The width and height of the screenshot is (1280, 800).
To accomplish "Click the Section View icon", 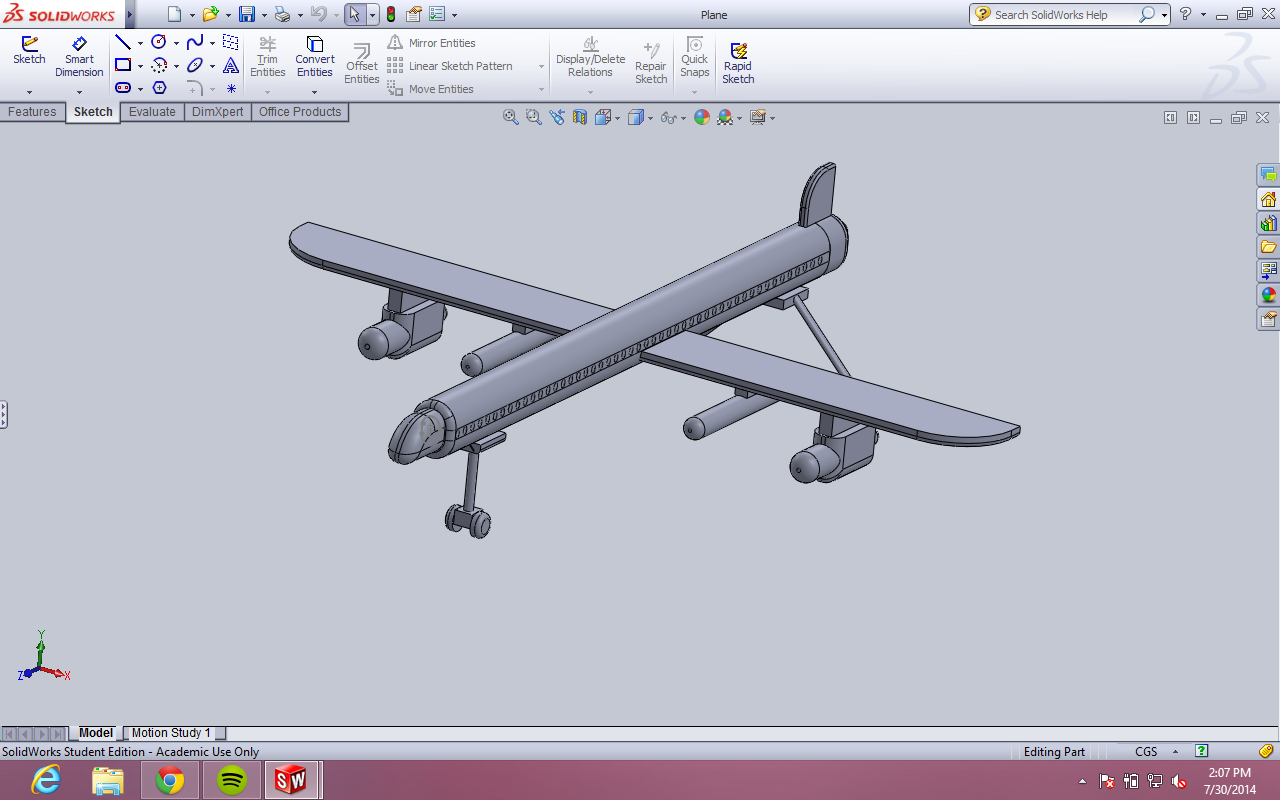I will pos(580,117).
